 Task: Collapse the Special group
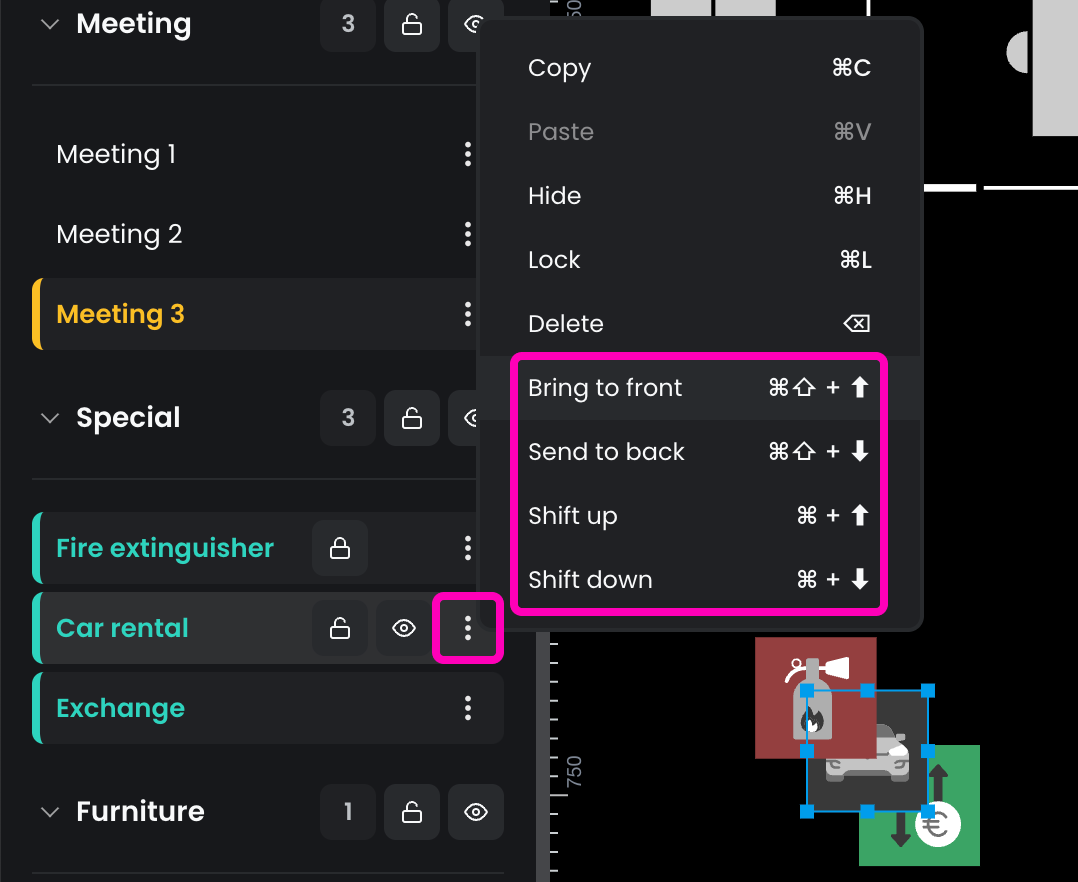point(50,418)
